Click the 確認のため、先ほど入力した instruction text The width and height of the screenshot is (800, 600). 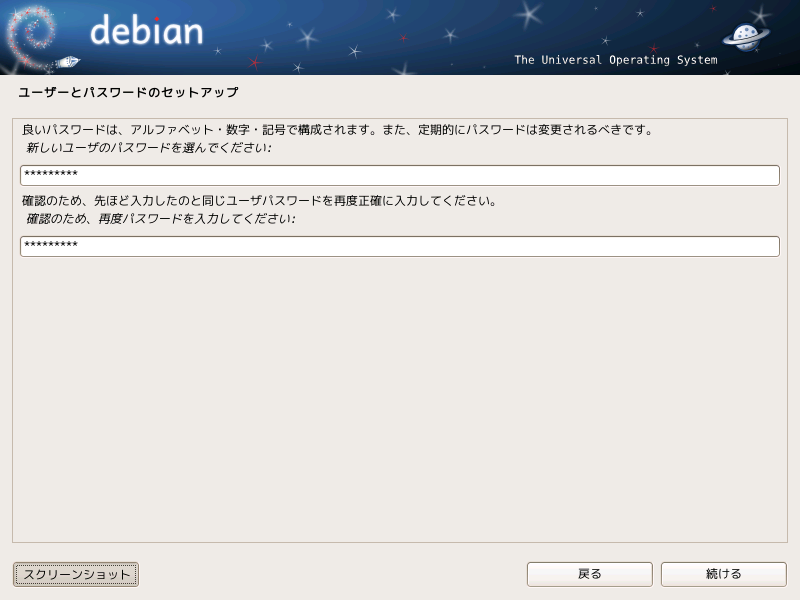click(260, 201)
